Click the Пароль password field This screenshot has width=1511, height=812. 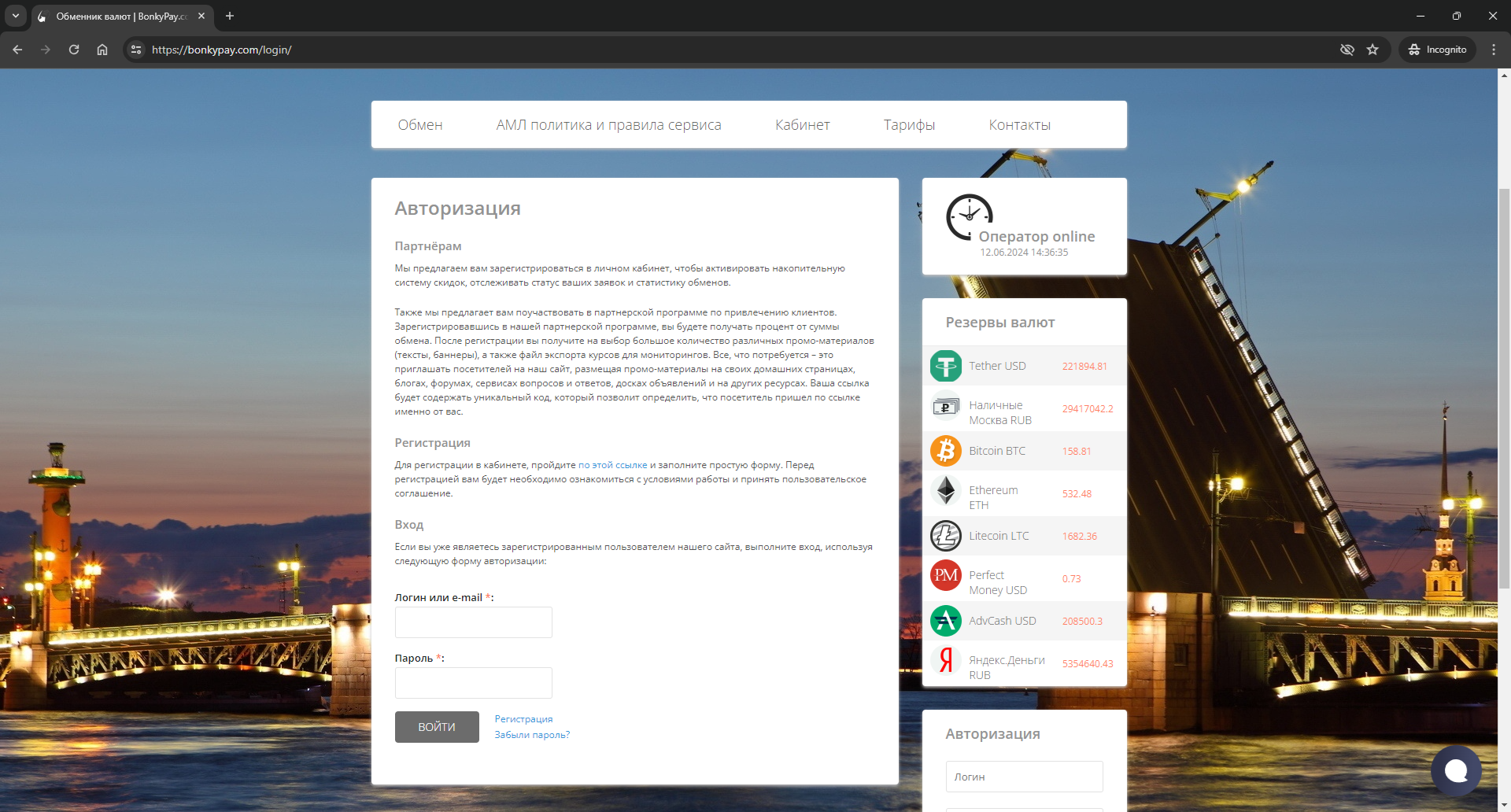point(473,683)
